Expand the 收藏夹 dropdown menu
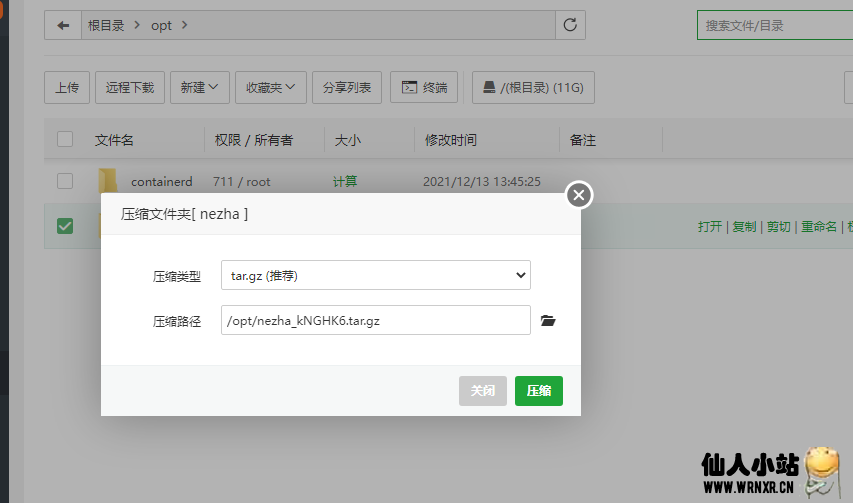The image size is (853, 503). pyautogui.click(x=270, y=88)
